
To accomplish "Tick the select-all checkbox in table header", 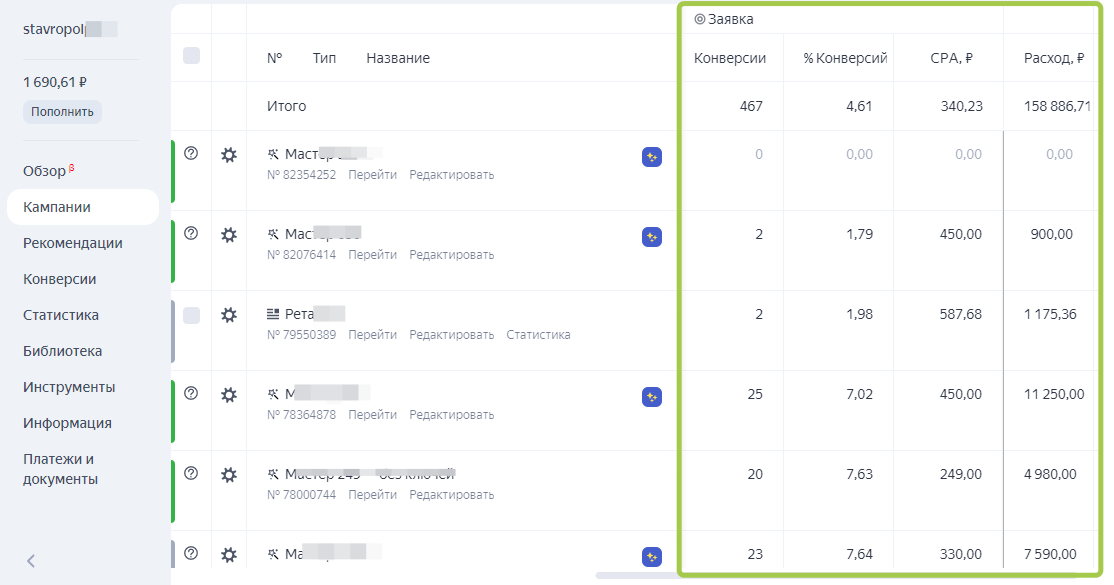I will (191, 55).
